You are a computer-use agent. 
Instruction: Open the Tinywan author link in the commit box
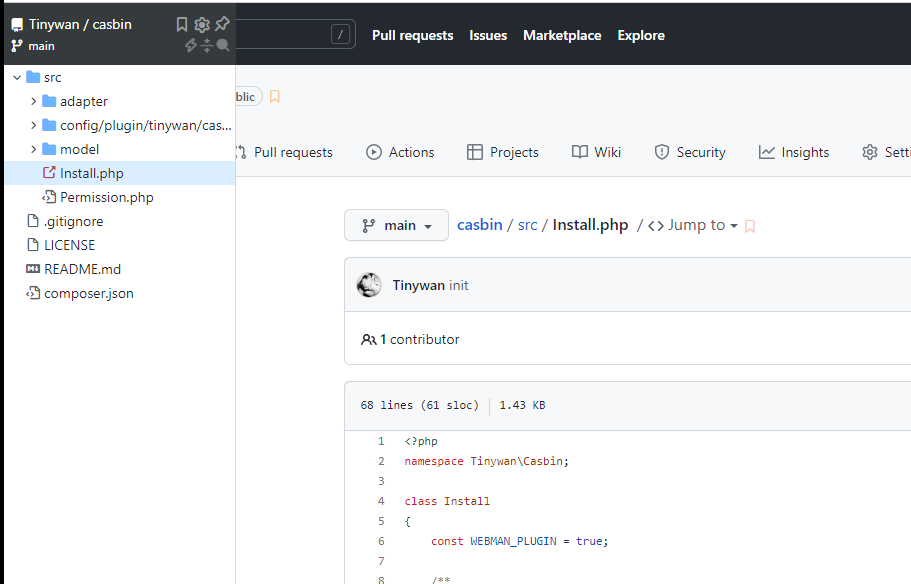pos(418,285)
